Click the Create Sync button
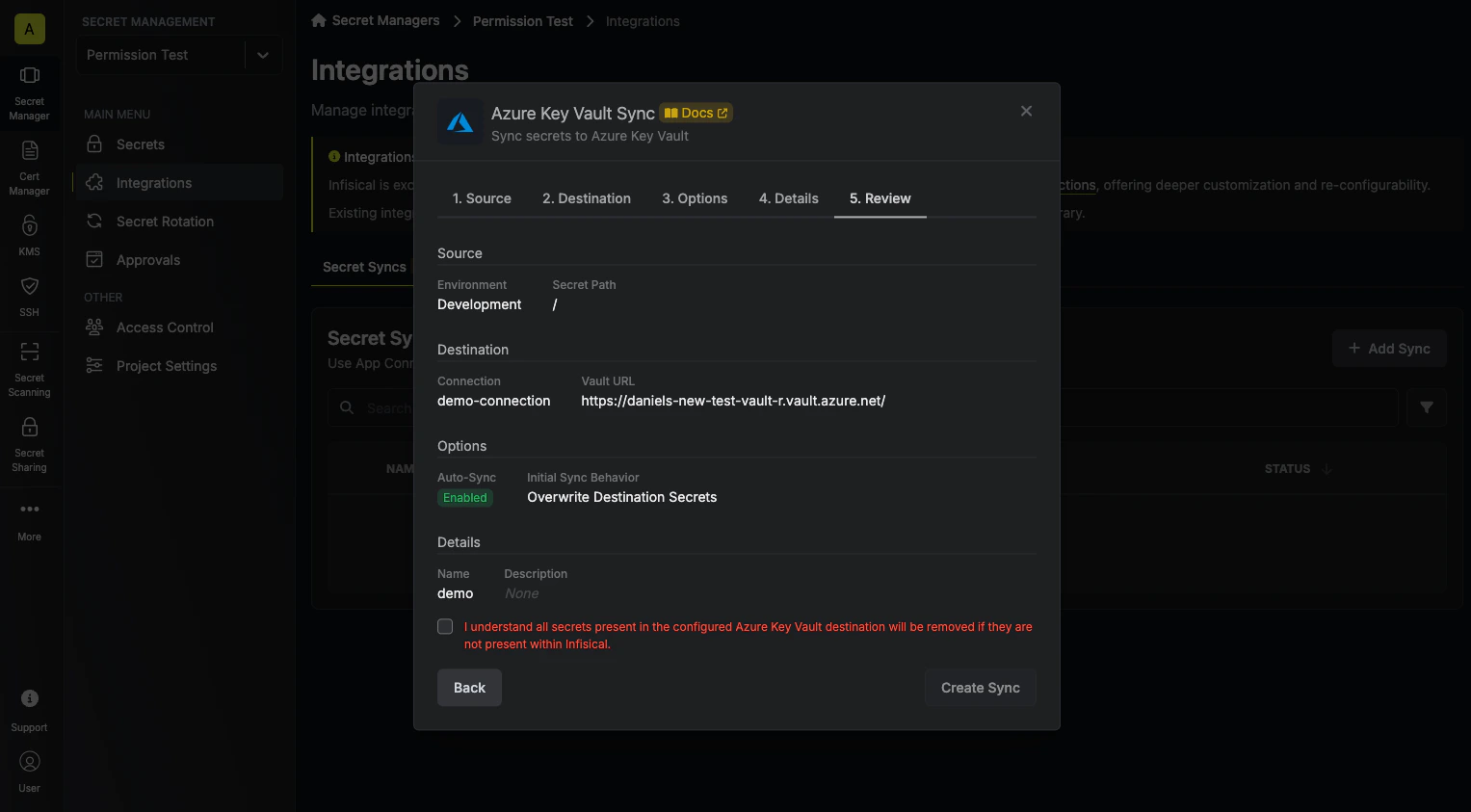 (981, 688)
